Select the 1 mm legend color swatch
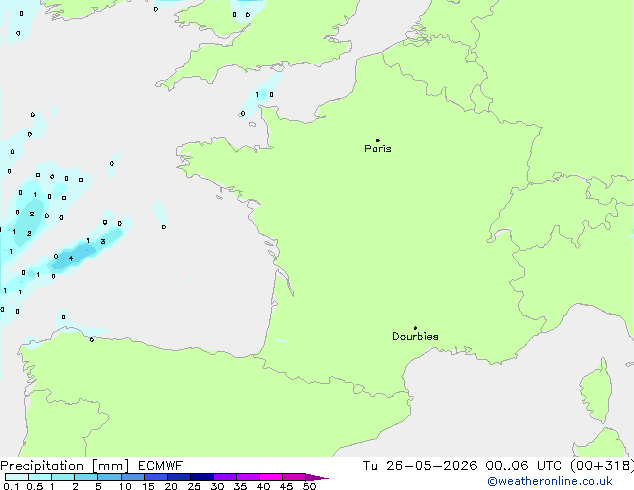Viewport: 634px width, 490px height. pos(63,477)
